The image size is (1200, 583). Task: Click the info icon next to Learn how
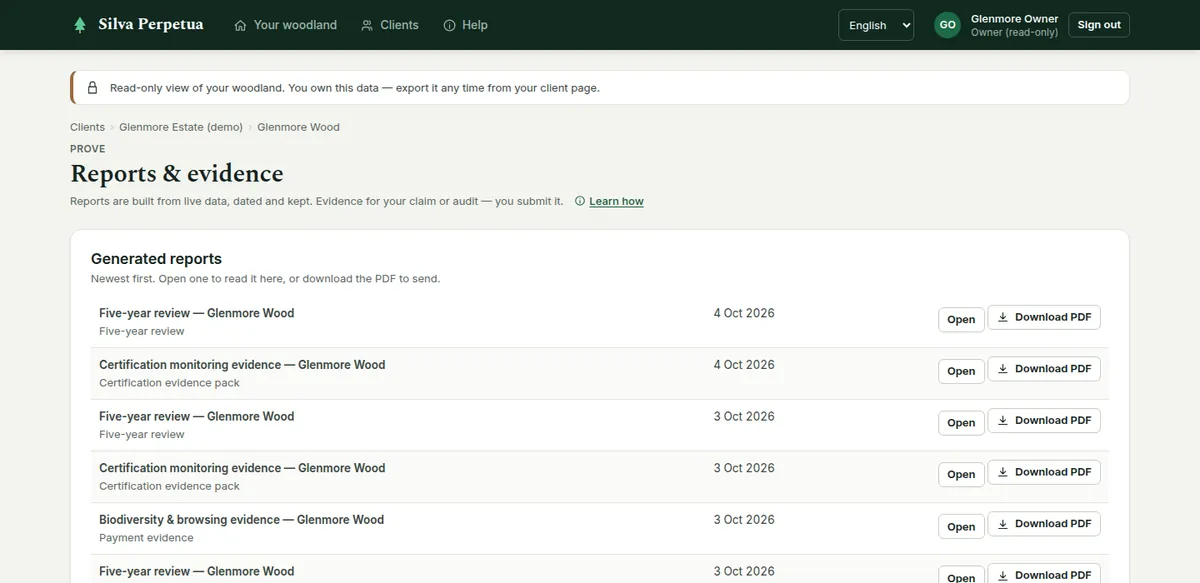(580, 201)
